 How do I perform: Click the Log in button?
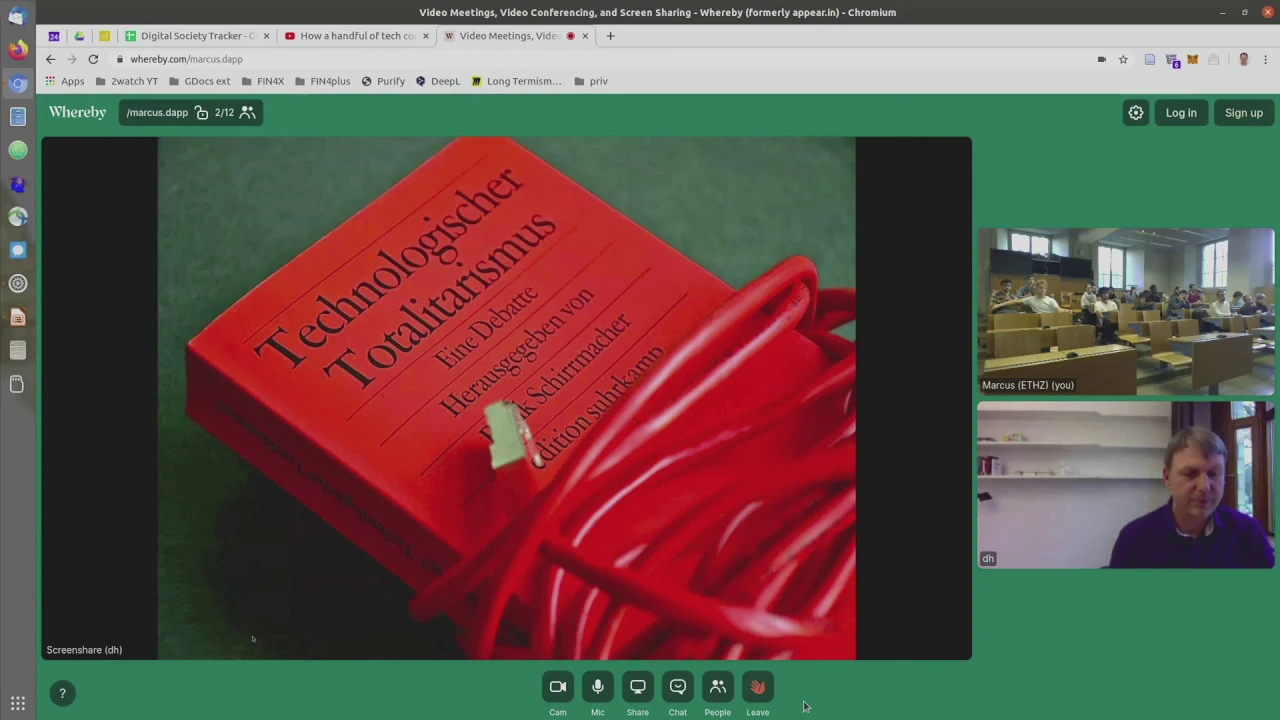click(x=1181, y=113)
